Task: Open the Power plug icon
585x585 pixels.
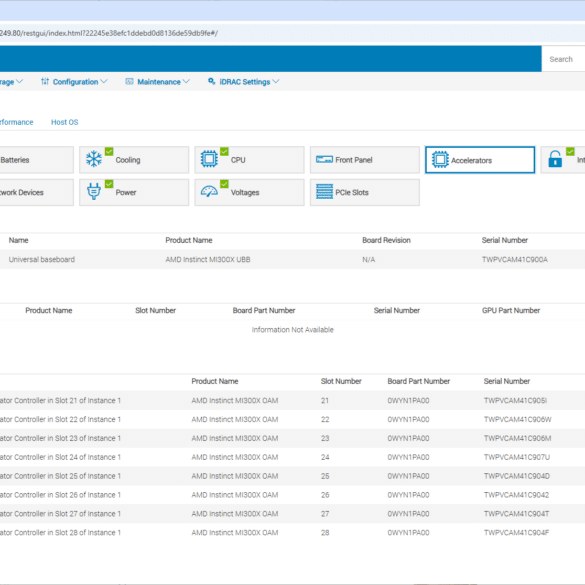Action: [x=94, y=192]
